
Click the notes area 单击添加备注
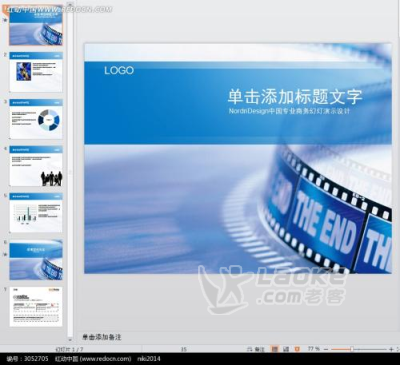(x=102, y=337)
